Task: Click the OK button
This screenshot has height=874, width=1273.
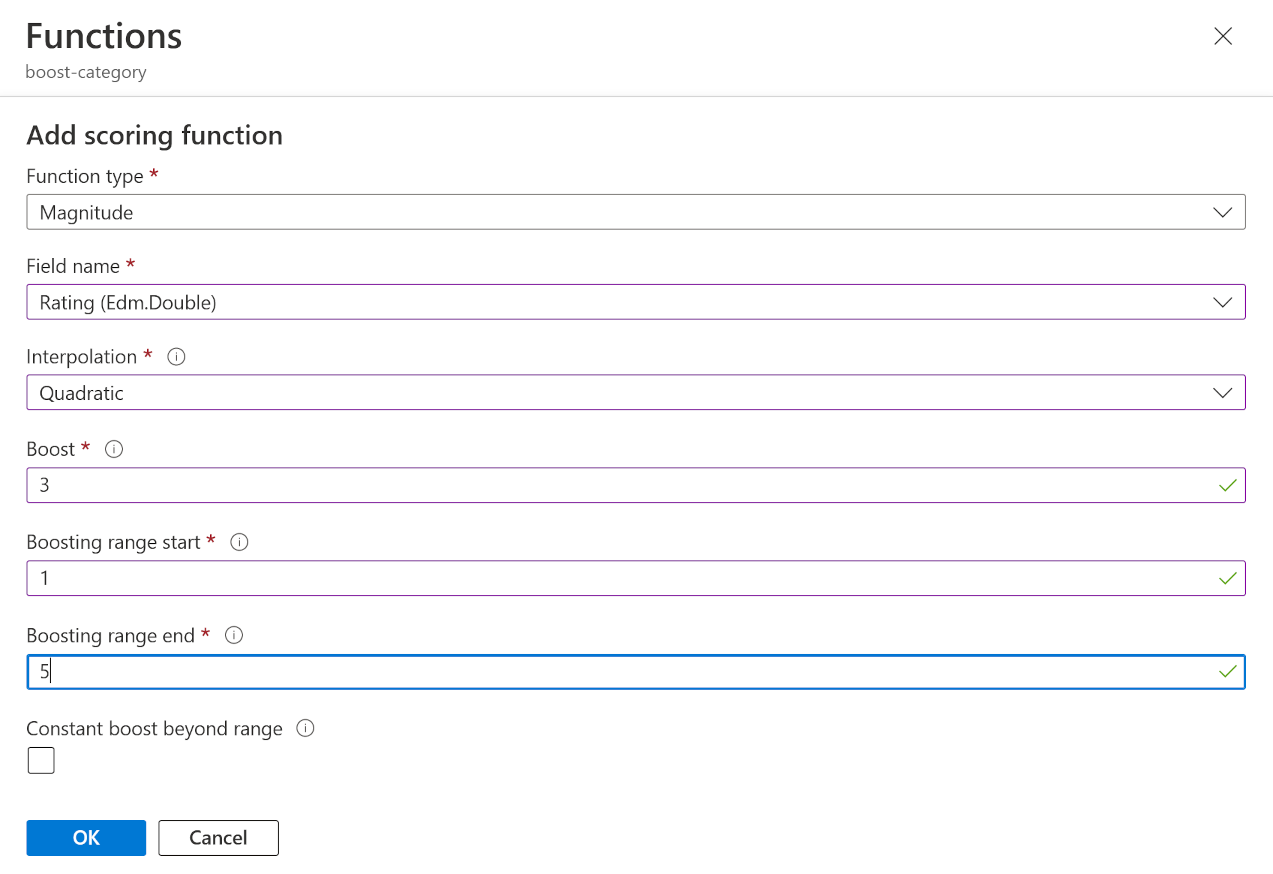Action: tap(86, 838)
